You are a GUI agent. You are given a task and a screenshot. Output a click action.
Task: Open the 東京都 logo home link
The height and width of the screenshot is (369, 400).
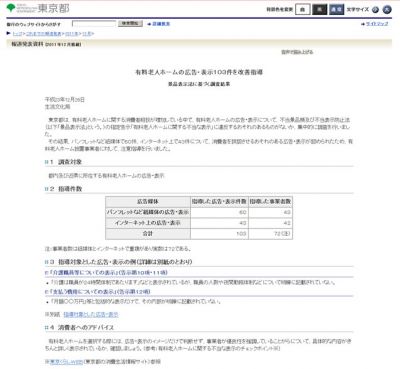38,8
